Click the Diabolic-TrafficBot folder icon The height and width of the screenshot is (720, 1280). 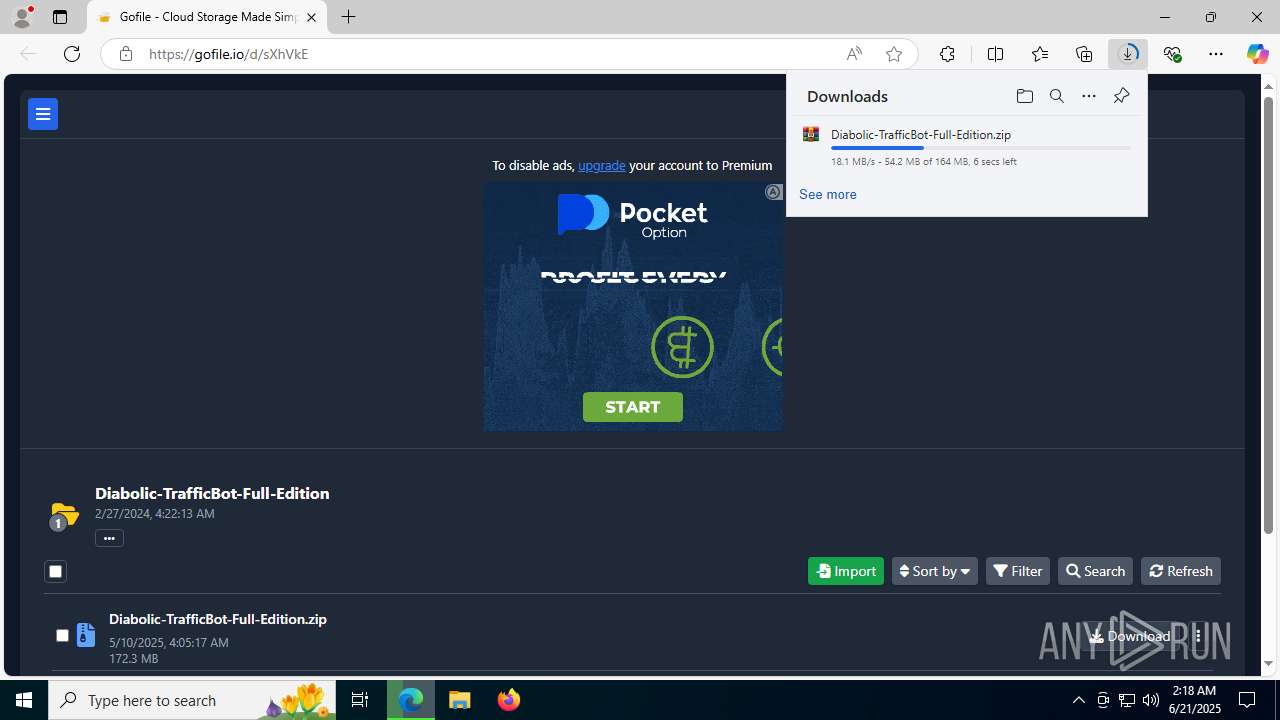click(x=63, y=515)
